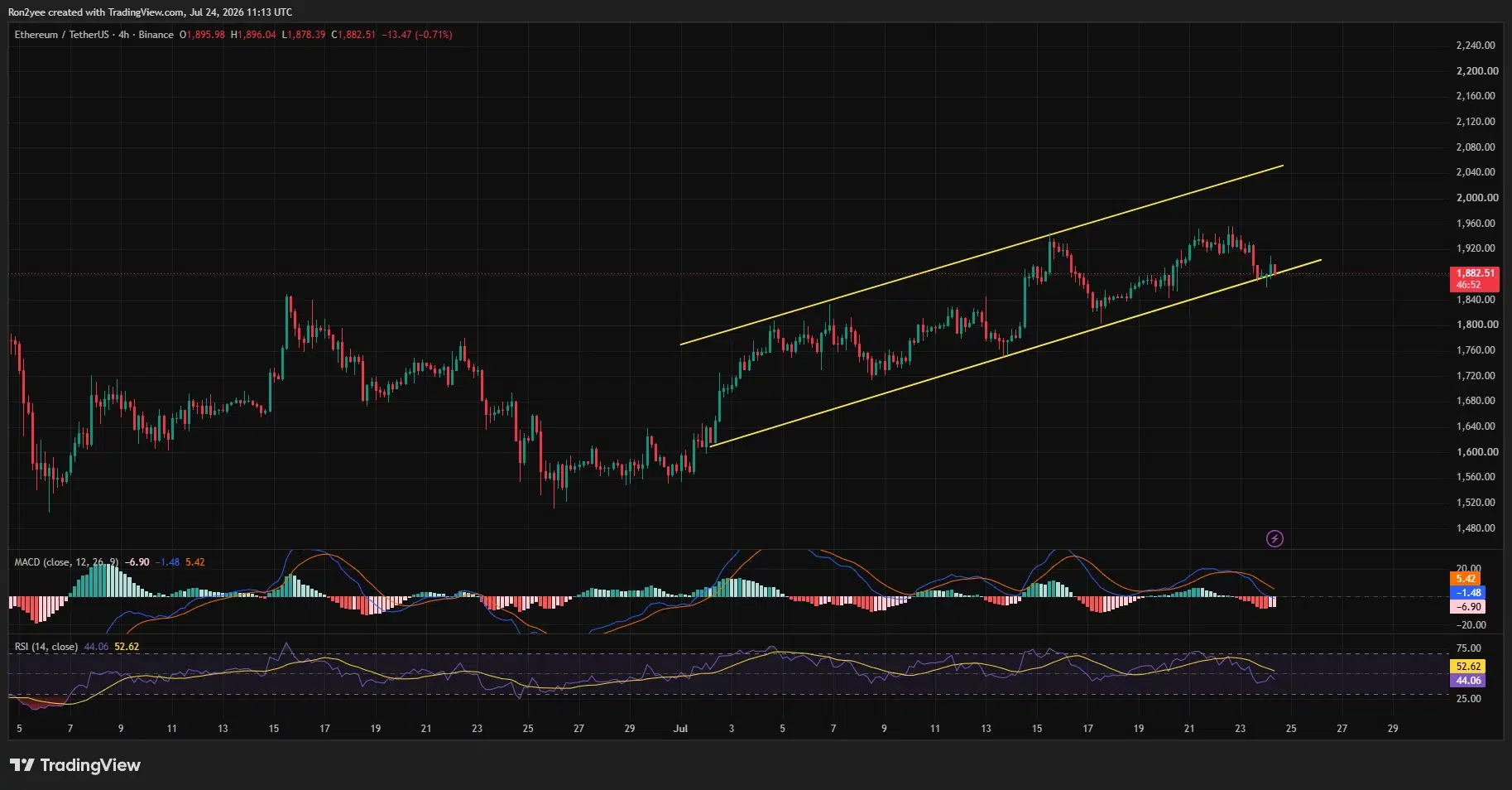Click the 1,840.00 price axis label
The width and height of the screenshot is (1512, 790).
click(x=1476, y=300)
